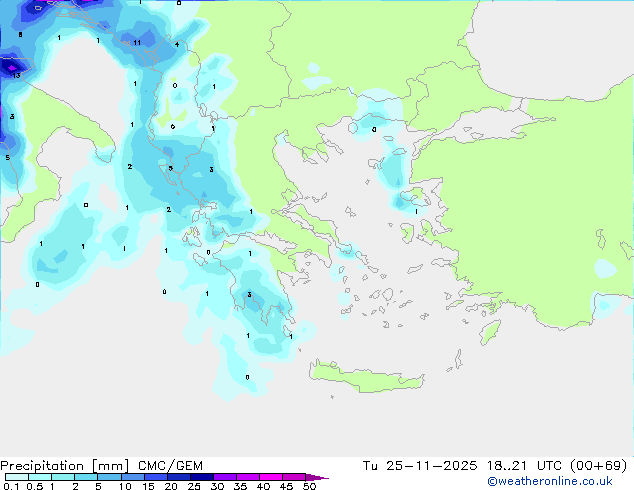Open the weatheronline.co.uk copyright link
Screen dimensions: 634x490
550,481
